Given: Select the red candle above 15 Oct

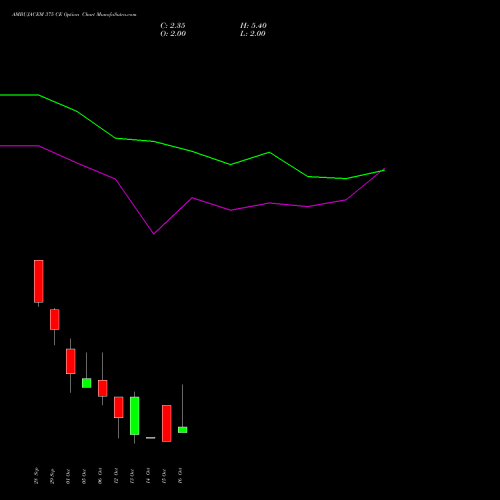Looking at the screenshot, I should tap(167, 423).
